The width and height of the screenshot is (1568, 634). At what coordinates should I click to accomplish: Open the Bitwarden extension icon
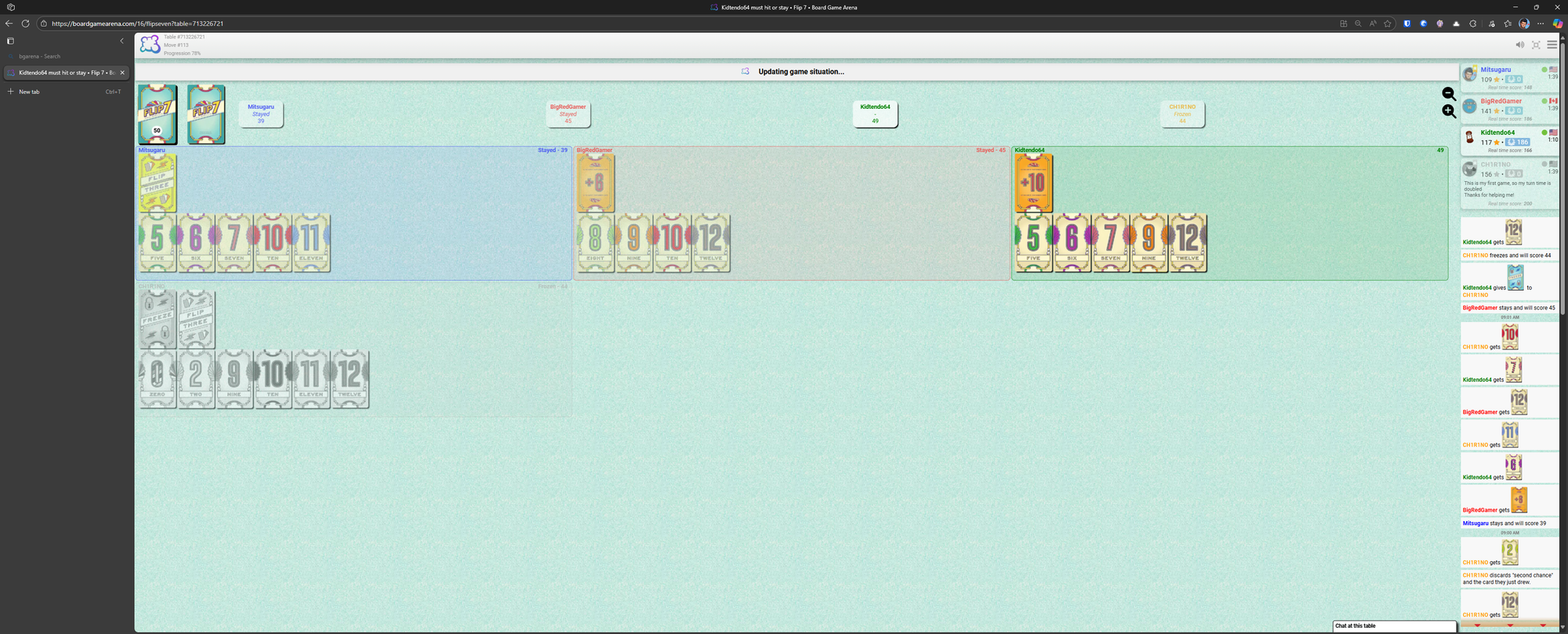(1407, 24)
